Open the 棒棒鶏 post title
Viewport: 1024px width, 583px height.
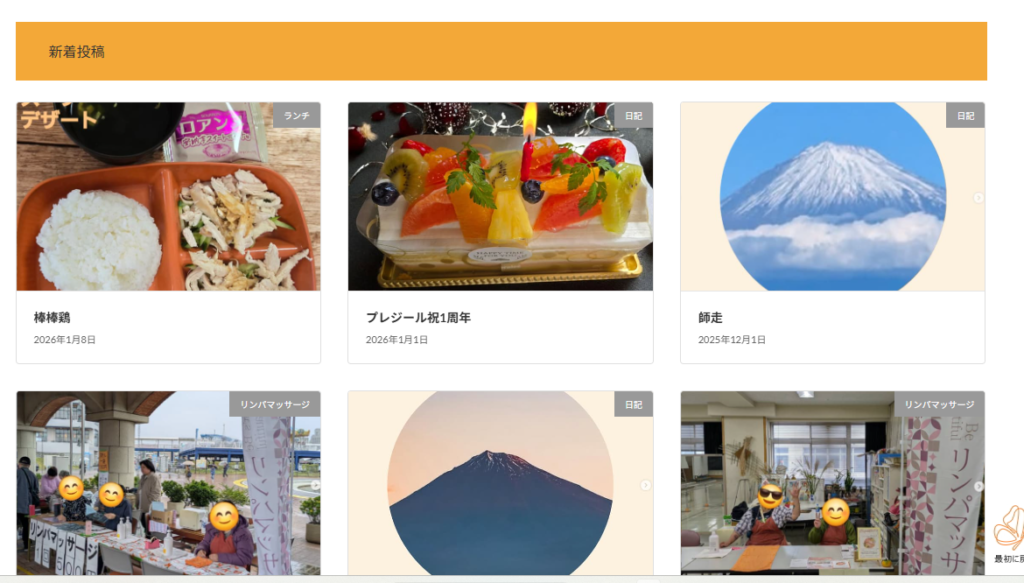tap(52, 317)
